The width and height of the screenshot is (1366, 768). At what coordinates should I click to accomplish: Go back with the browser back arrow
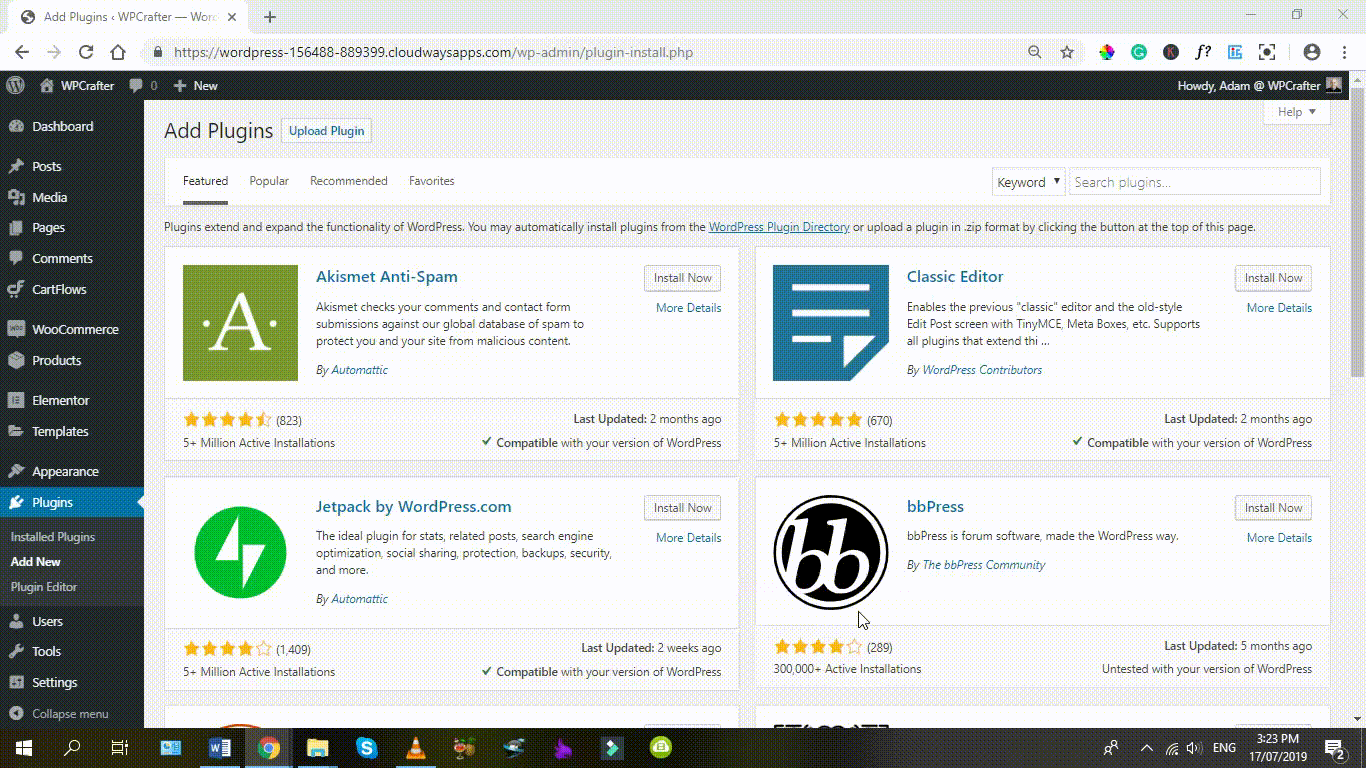pyautogui.click(x=22, y=52)
